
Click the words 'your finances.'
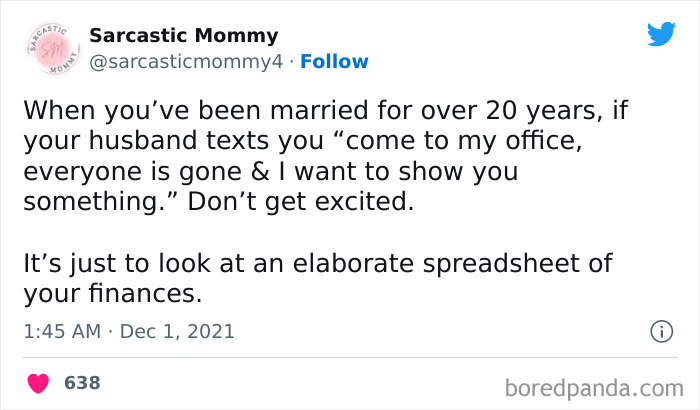click(x=111, y=293)
